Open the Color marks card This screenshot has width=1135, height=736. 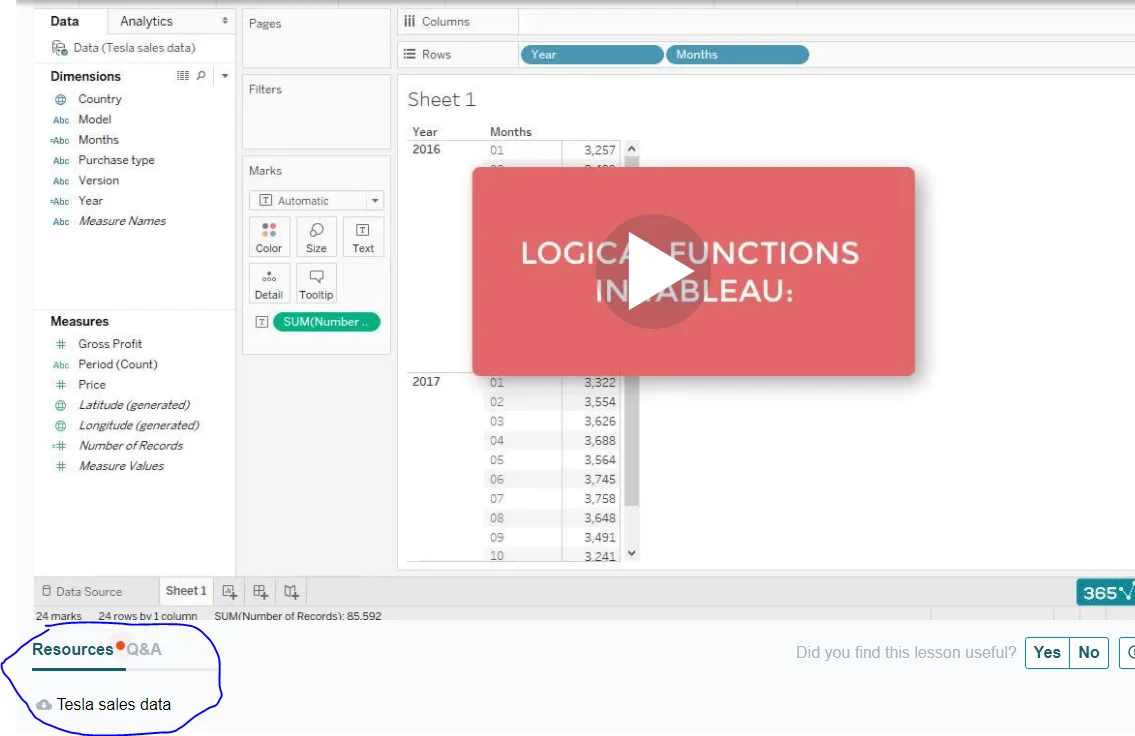[269, 237]
